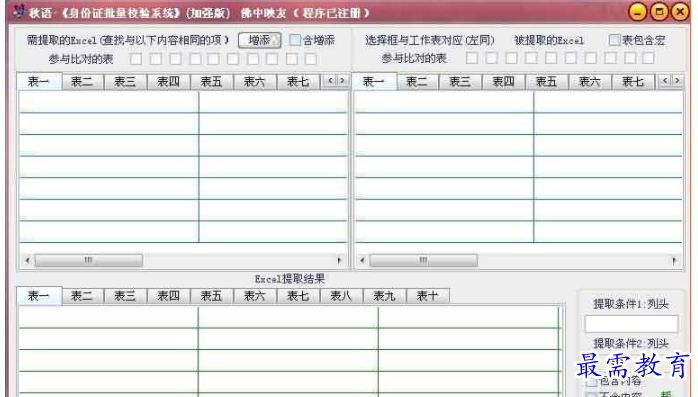Open 表九 tab in Excel提取结果
Screen dimensions: 698x397
[x=384, y=296]
